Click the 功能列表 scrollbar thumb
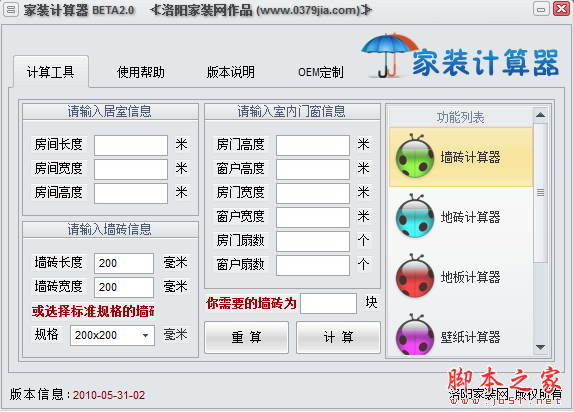The image size is (574, 412). (x=540, y=193)
